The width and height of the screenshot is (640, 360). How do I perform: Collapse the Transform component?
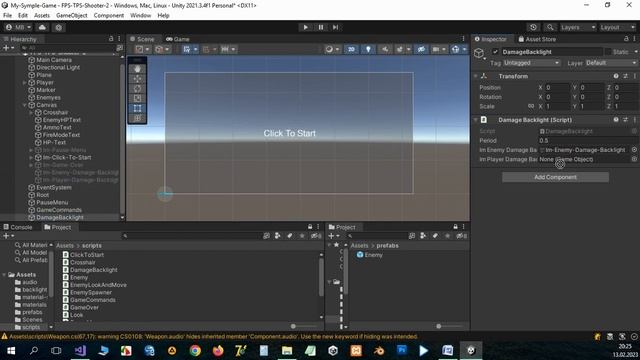pyautogui.click(x=476, y=76)
